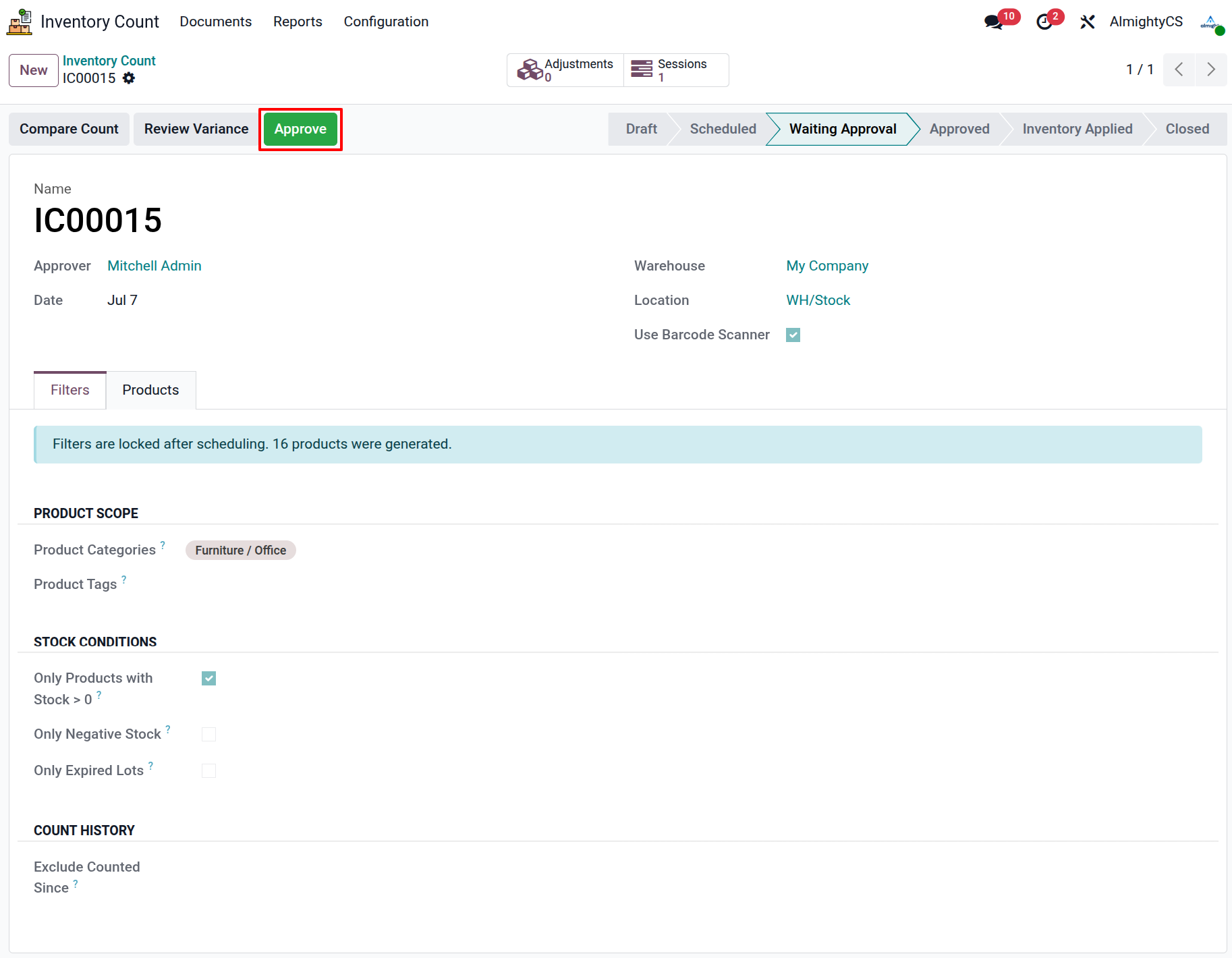
Task: Open the Mitchell Admin approver link
Action: [155, 266]
